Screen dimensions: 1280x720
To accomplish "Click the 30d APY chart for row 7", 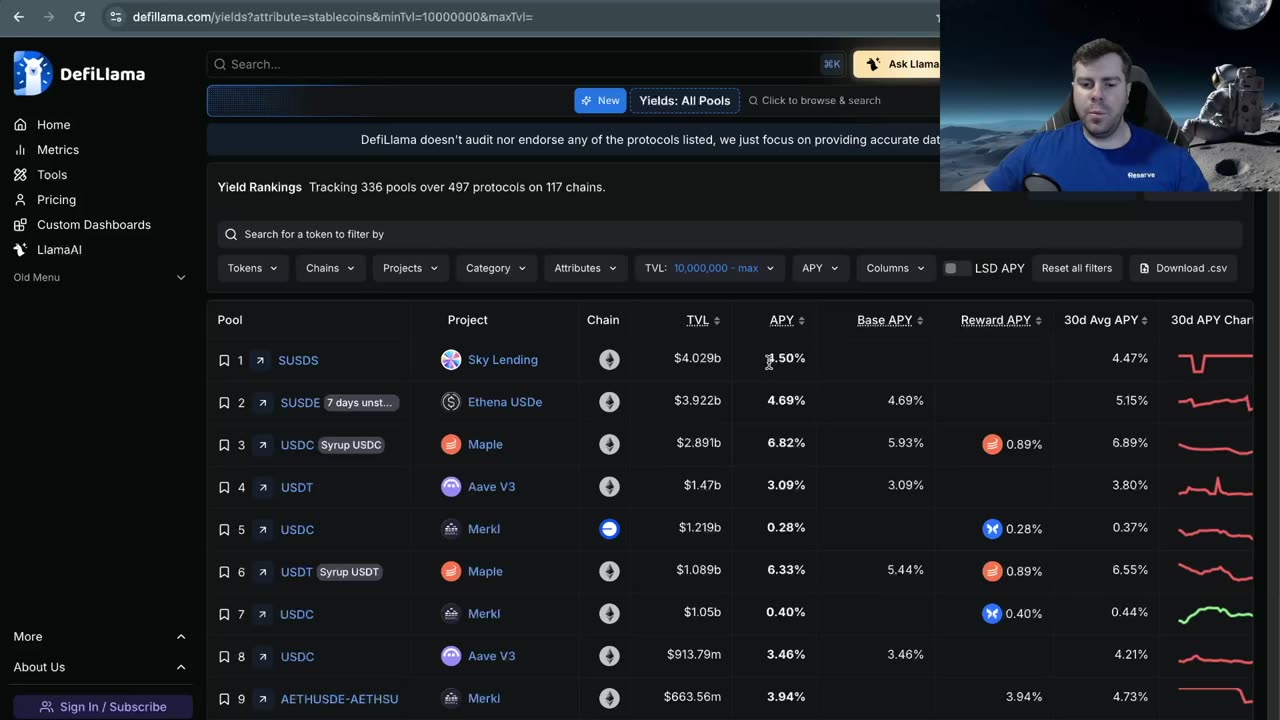I will (x=1215, y=614).
